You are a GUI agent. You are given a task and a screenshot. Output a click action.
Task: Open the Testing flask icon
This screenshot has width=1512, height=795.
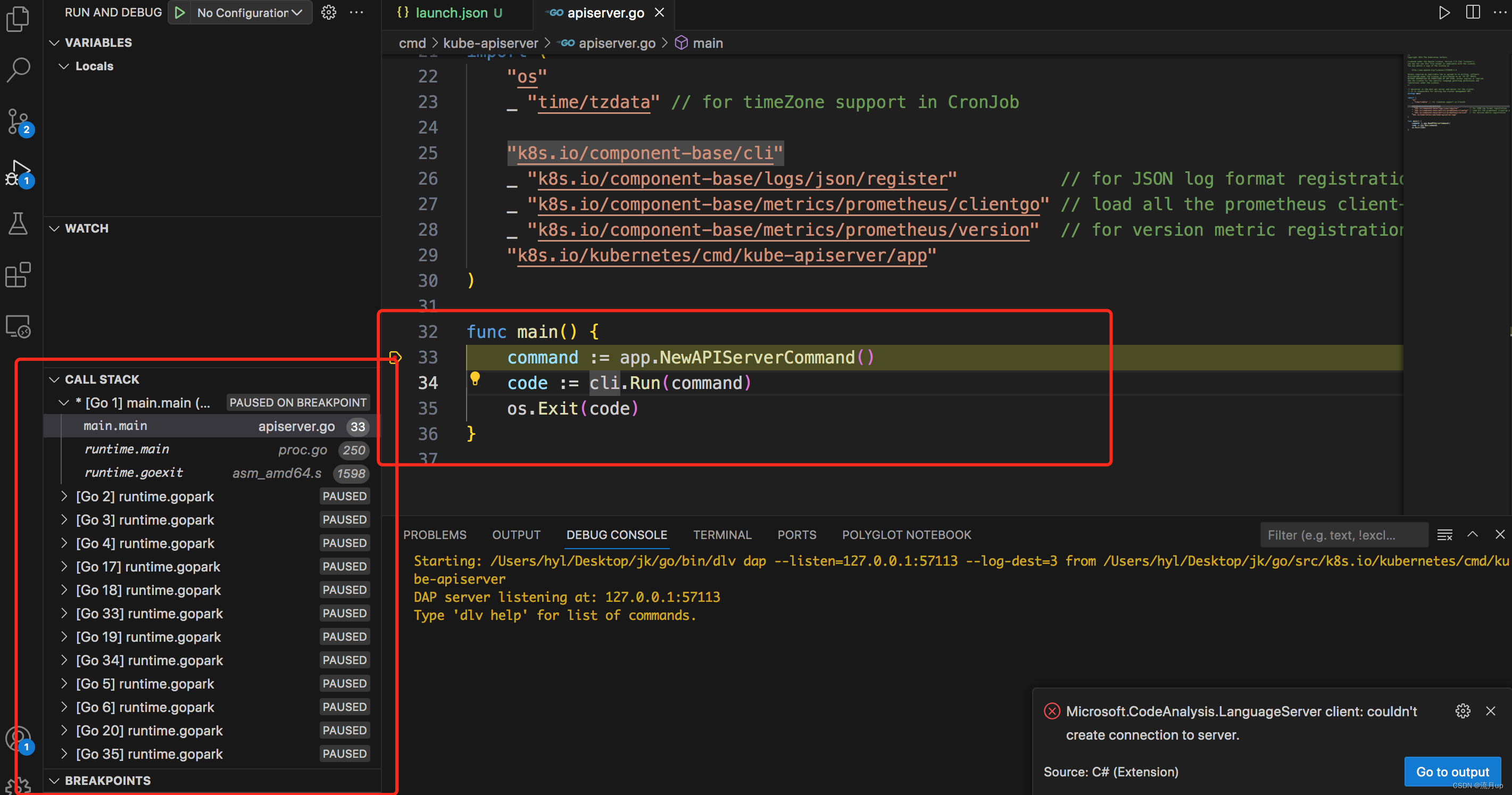pos(18,223)
